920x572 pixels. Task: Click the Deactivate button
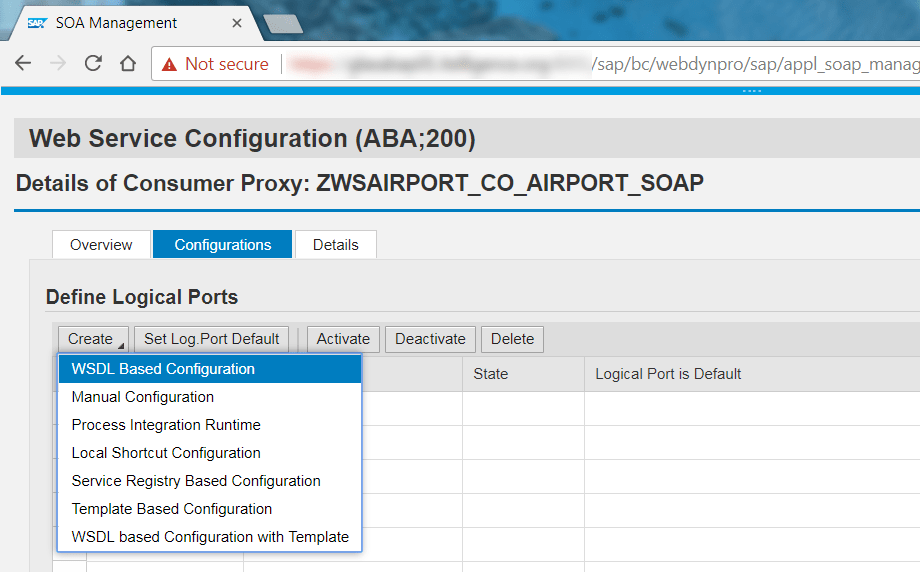pos(430,339)
